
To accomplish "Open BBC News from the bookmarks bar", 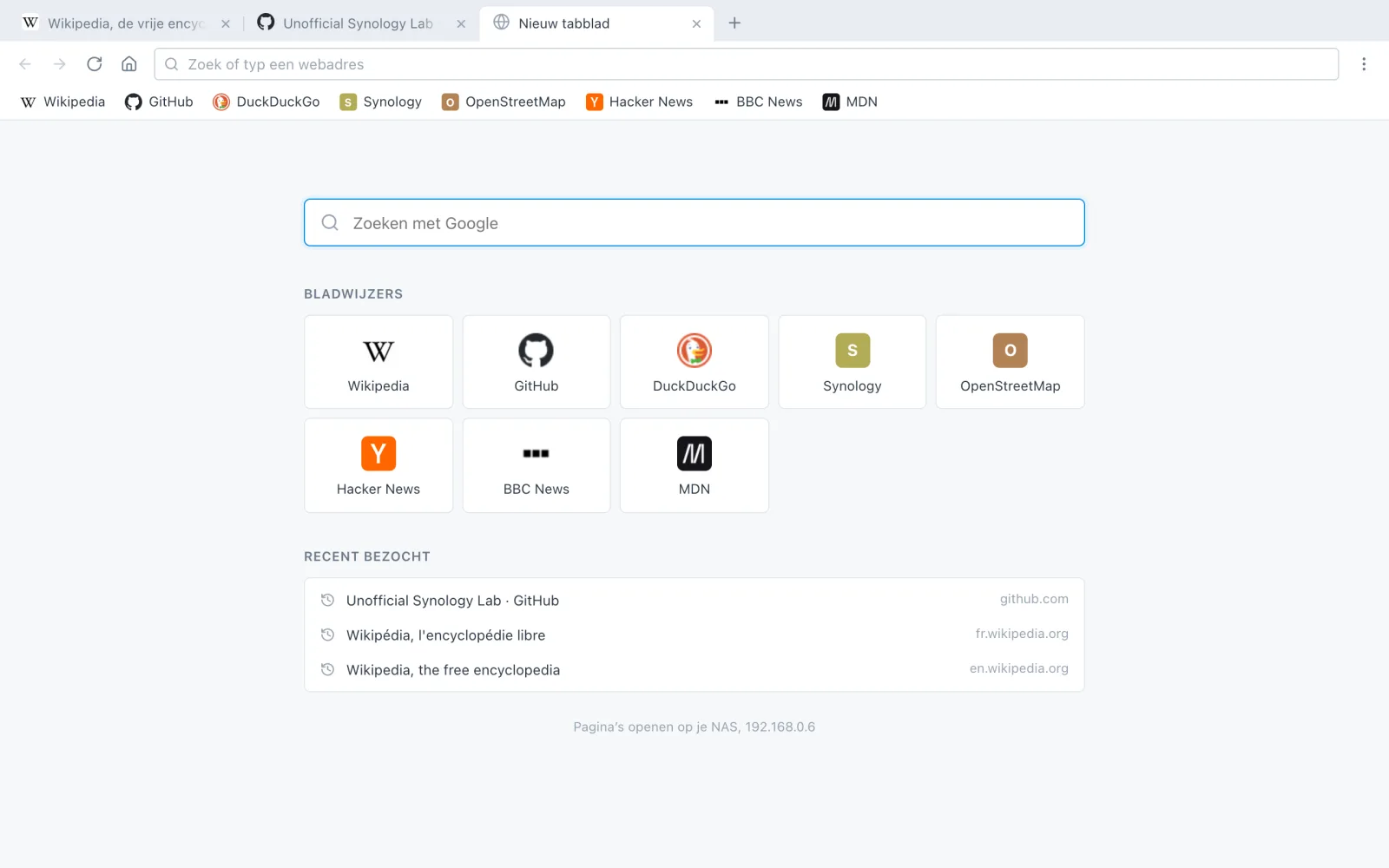I will pyautogui.click(x=758, y=102).
